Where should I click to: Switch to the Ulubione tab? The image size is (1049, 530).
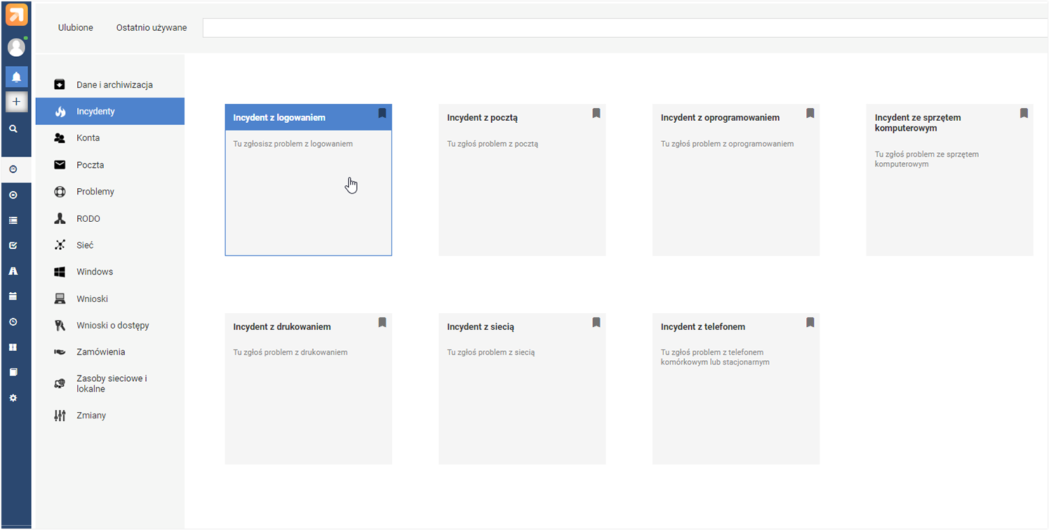76,27
